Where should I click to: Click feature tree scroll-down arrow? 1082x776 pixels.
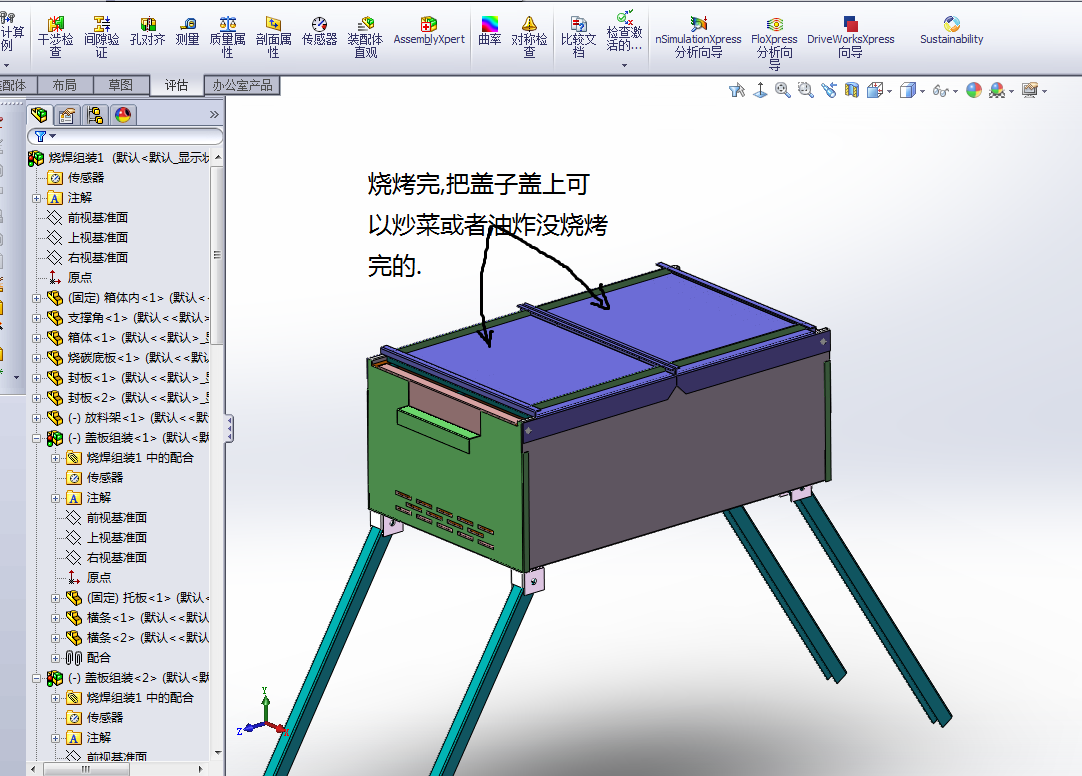[218, 753]
